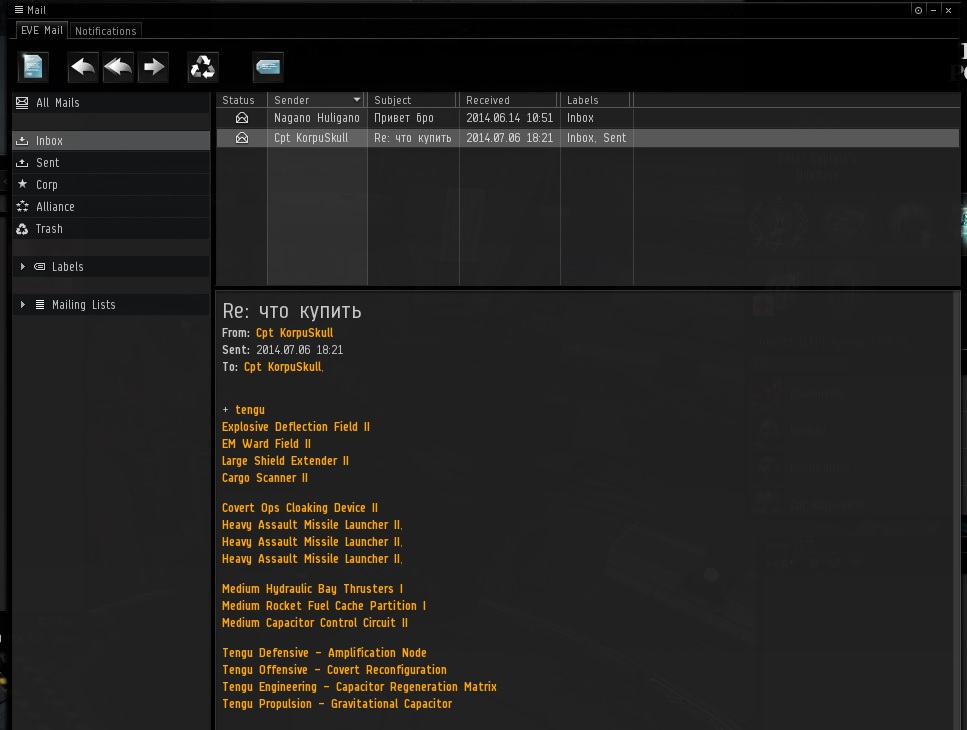The width and height of the screenshot is (967, 730).
Task: Open the Sent folder
Action: (111, 163)
